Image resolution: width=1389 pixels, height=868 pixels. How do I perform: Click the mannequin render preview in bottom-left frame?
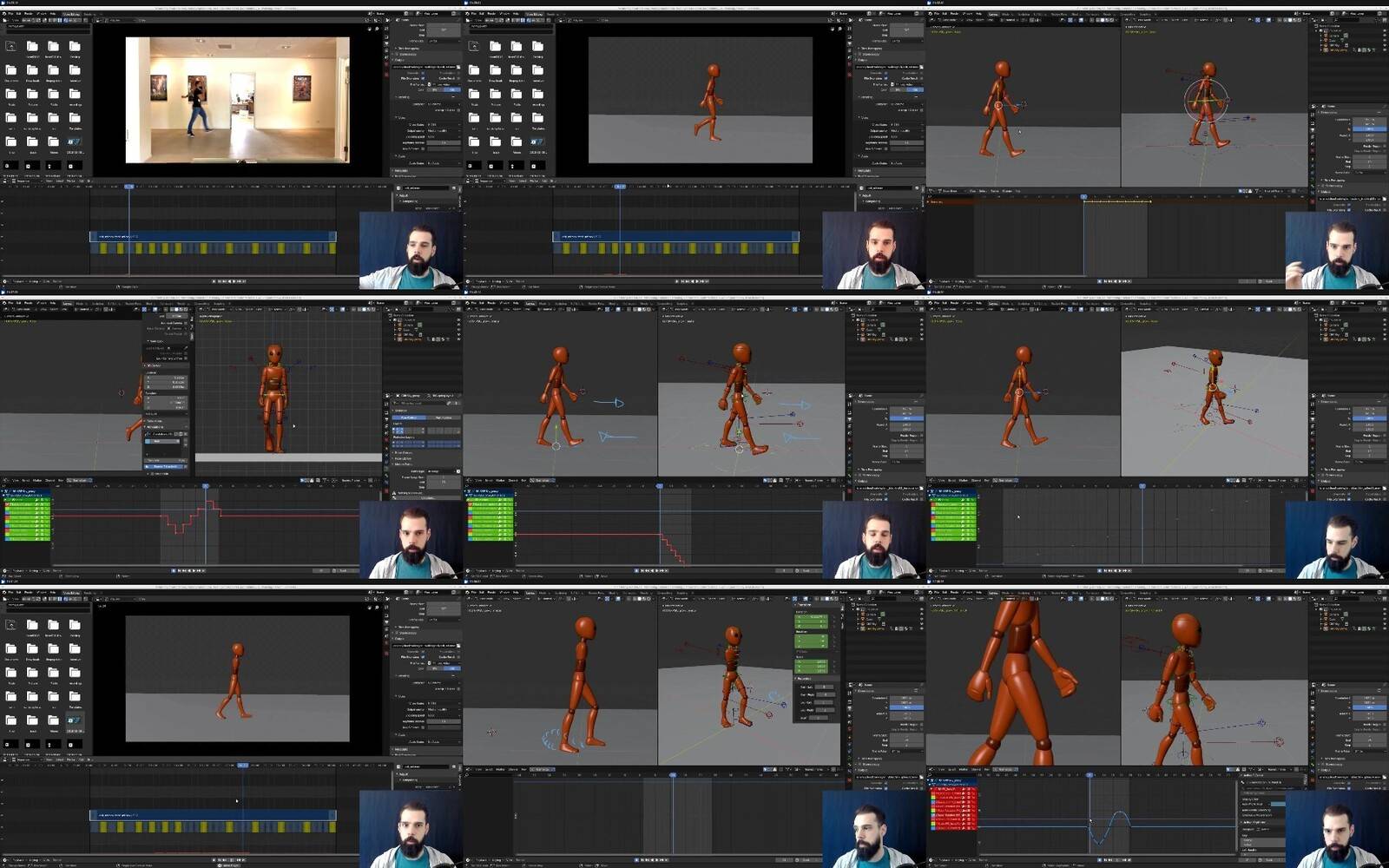(x=238, y=679)
